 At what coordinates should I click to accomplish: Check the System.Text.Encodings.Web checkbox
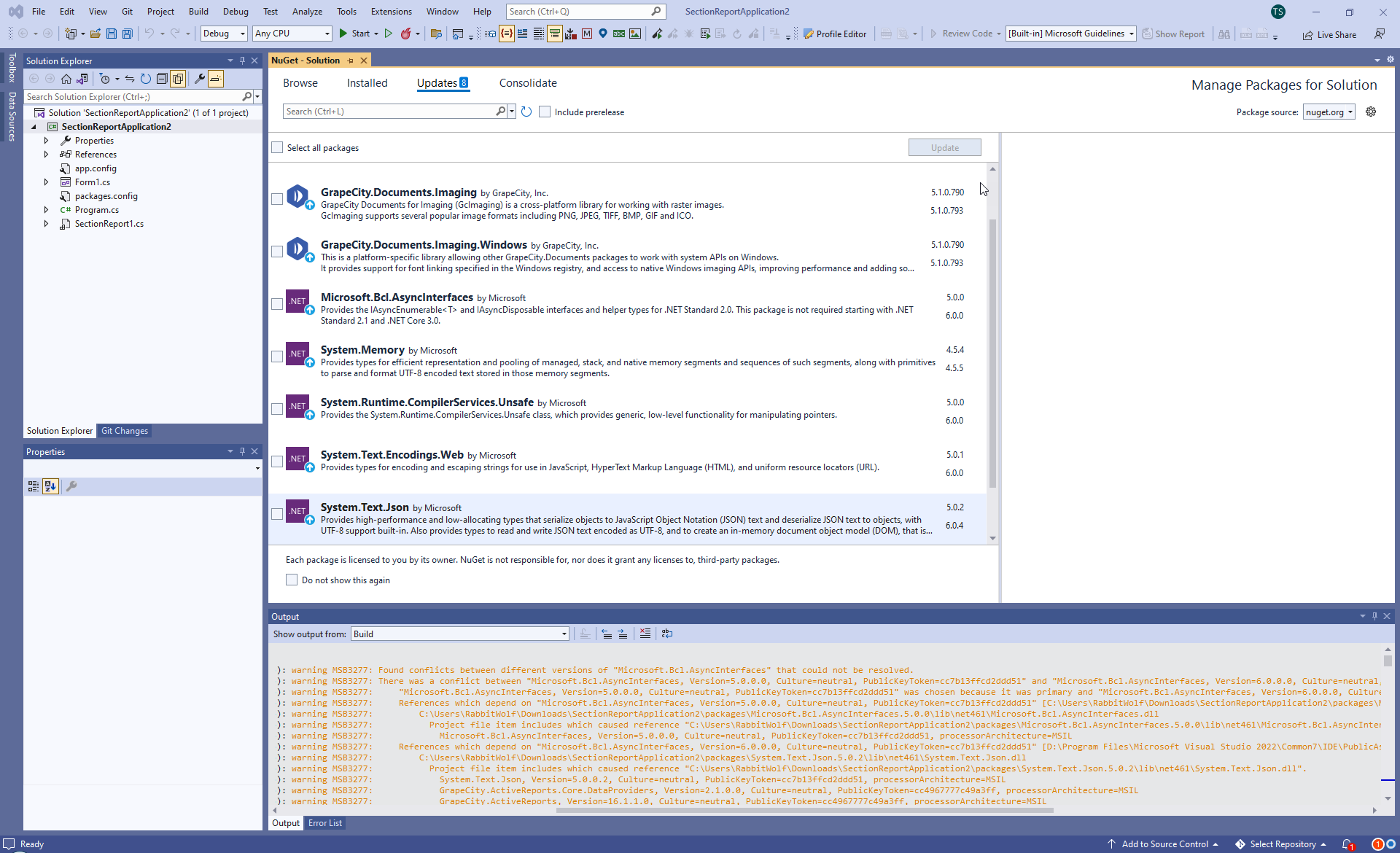[x=277, y=461]
